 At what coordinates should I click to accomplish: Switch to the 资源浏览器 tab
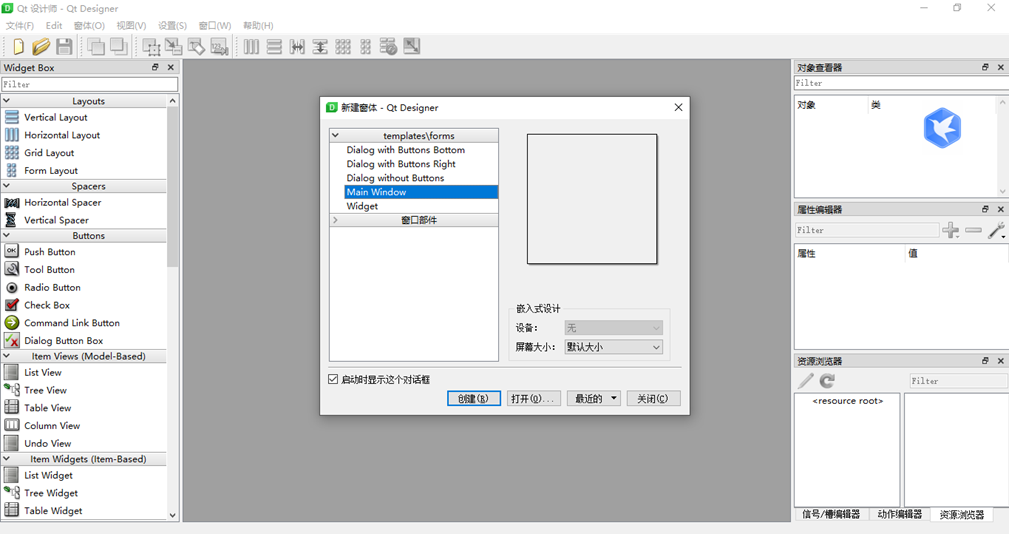tap(961, 514)
